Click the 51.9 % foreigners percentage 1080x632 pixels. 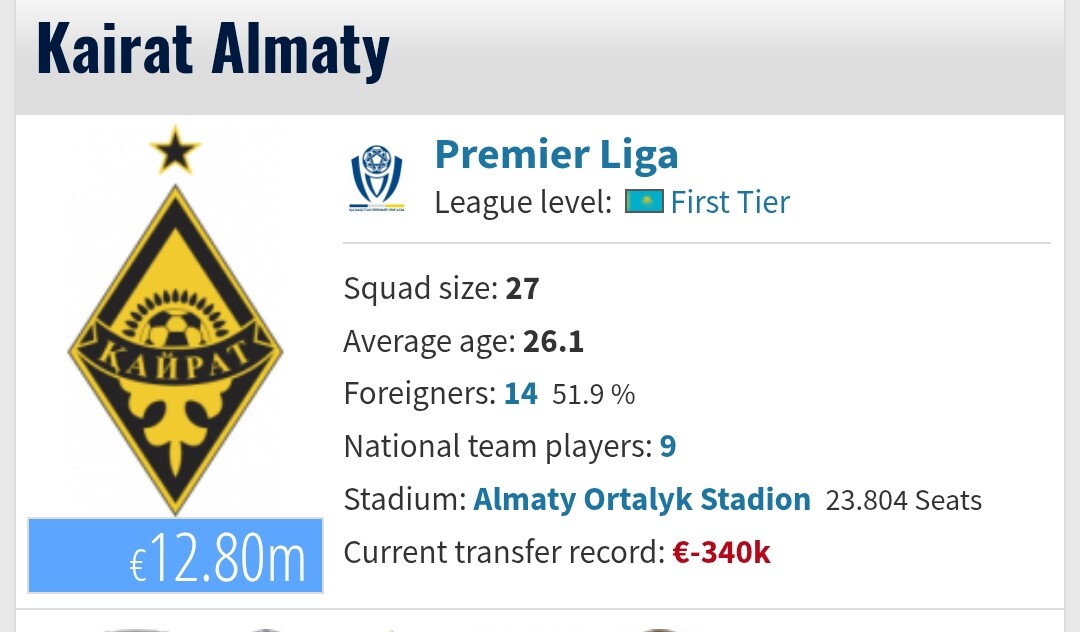pos(593,394)
